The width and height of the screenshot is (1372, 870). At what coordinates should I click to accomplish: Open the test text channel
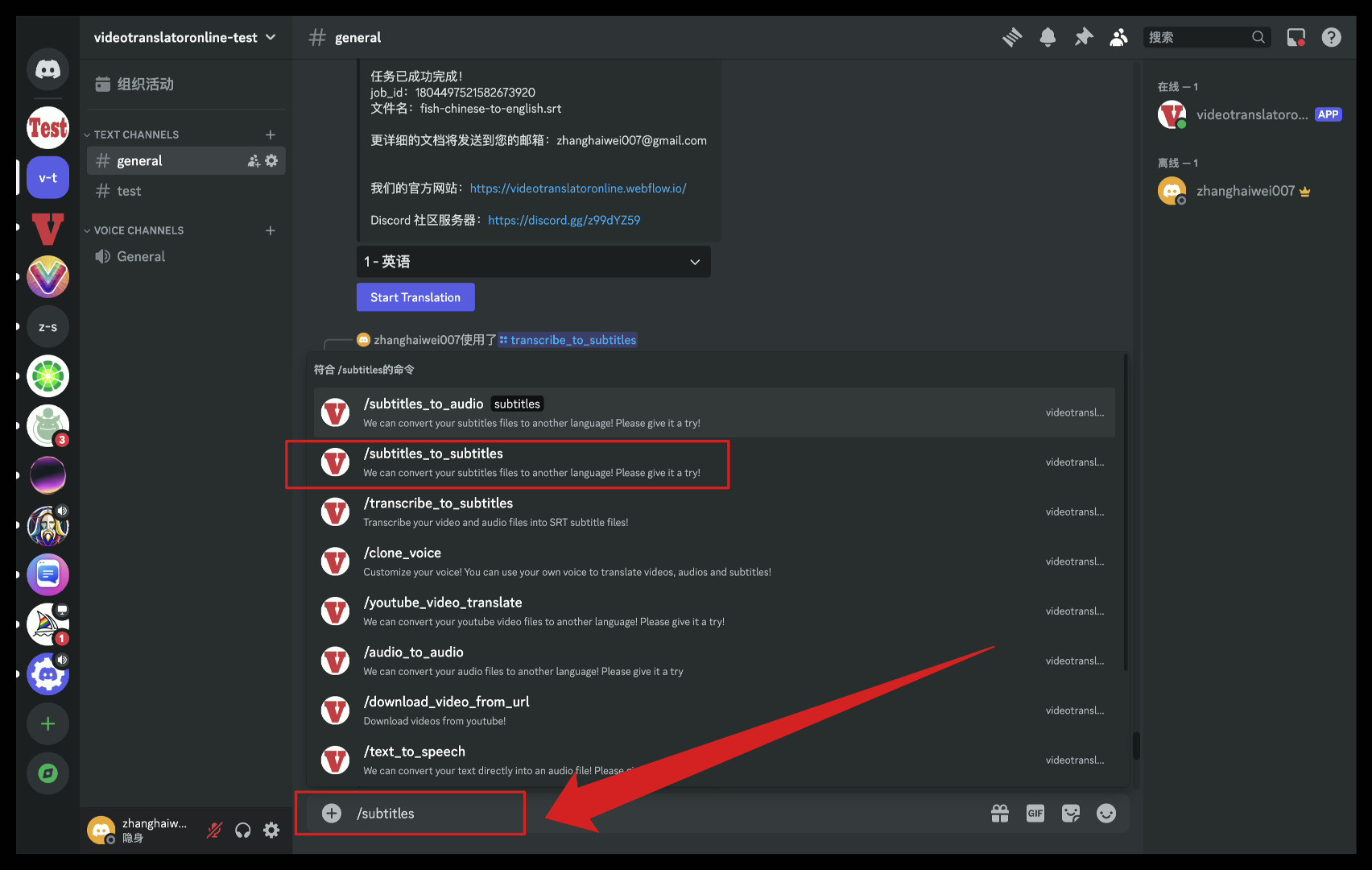point(185,191)
